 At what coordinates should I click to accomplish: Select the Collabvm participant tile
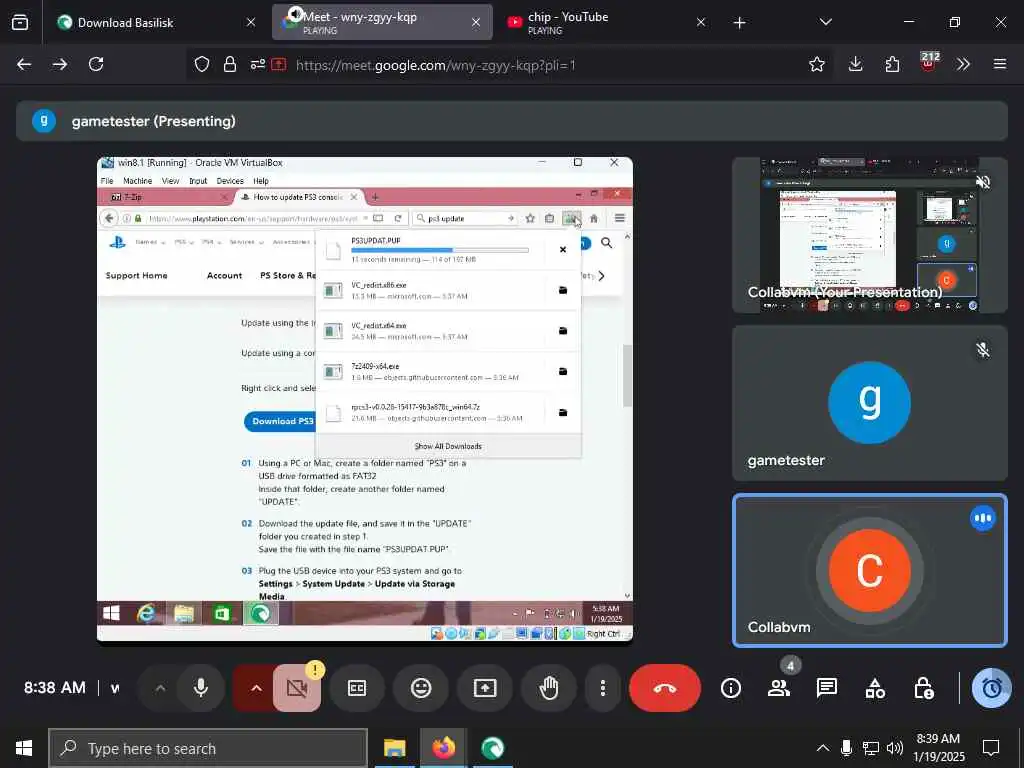870,570
